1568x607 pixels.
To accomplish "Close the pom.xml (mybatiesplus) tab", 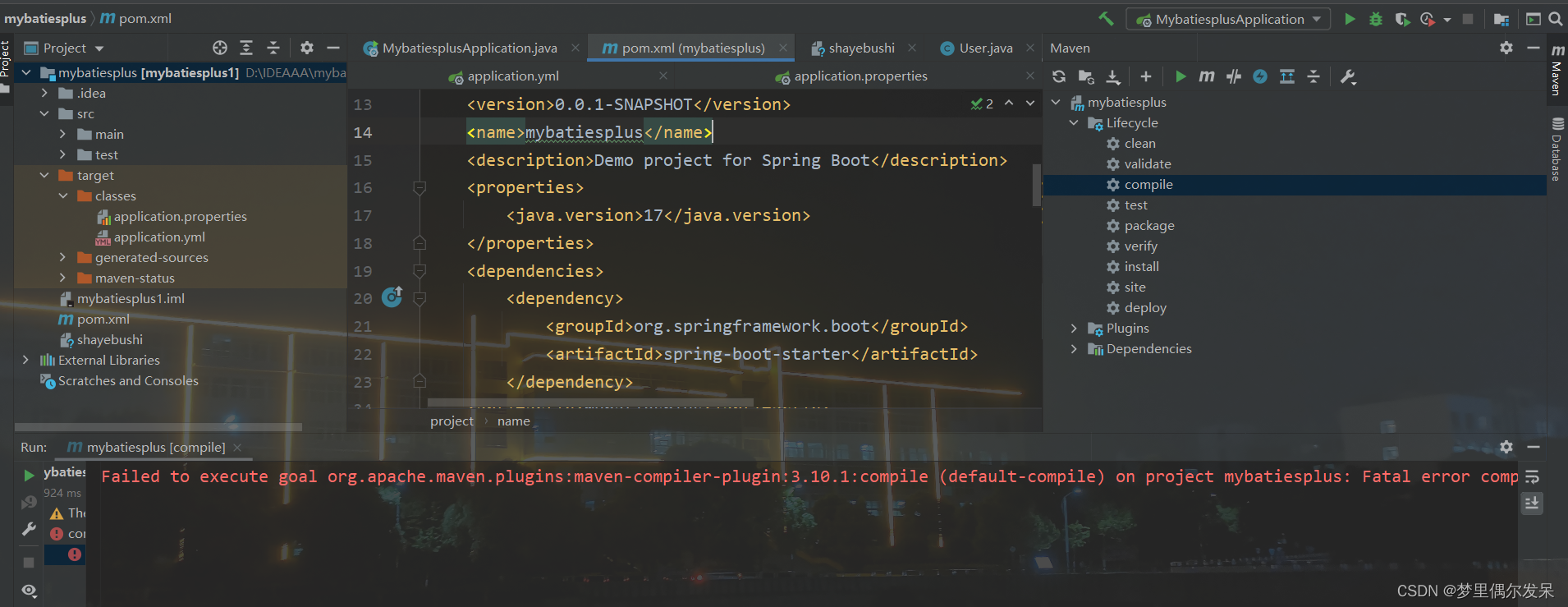I will (x=783, y=48).
